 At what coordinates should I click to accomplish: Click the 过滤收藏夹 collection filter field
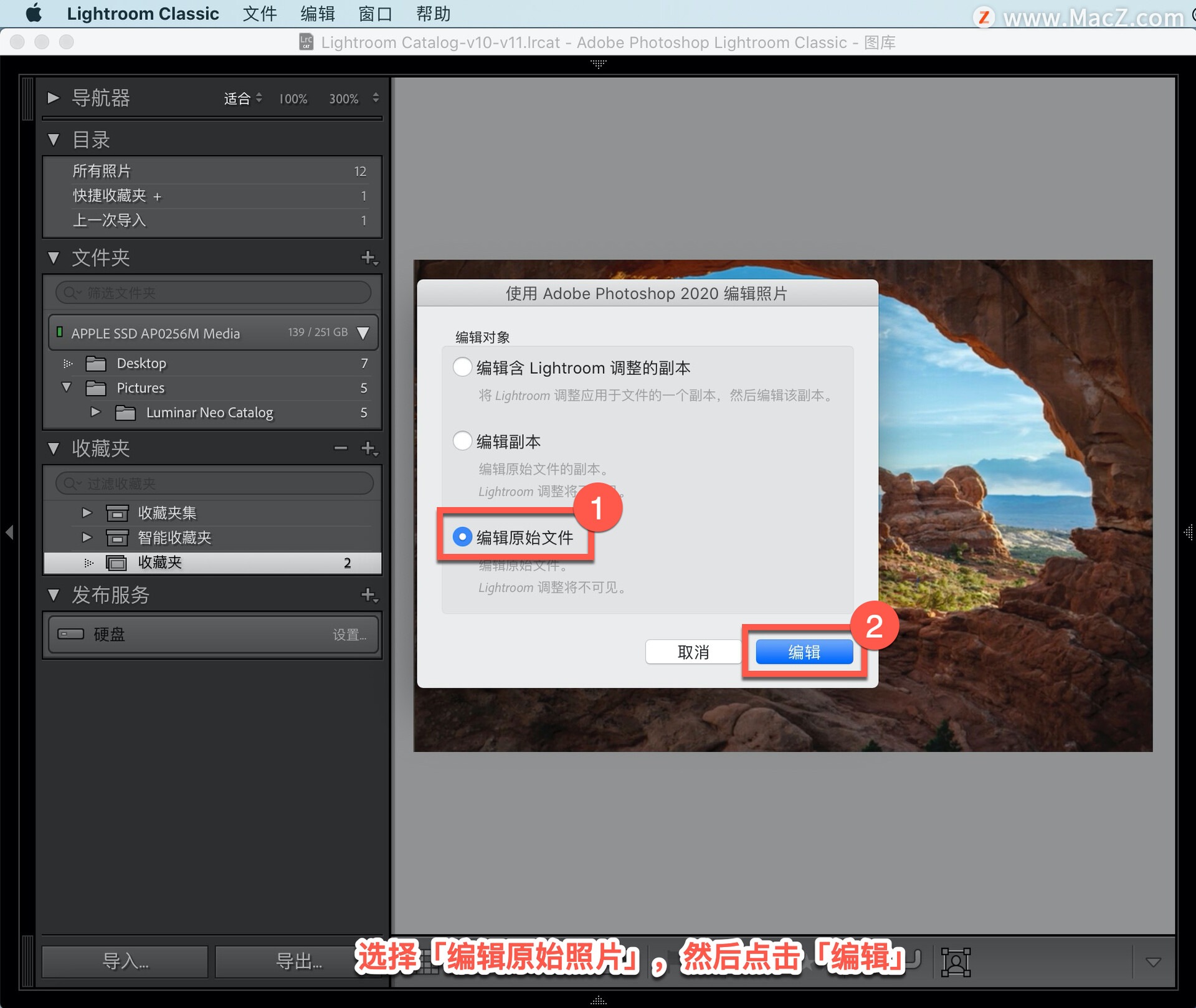point(214,483)
